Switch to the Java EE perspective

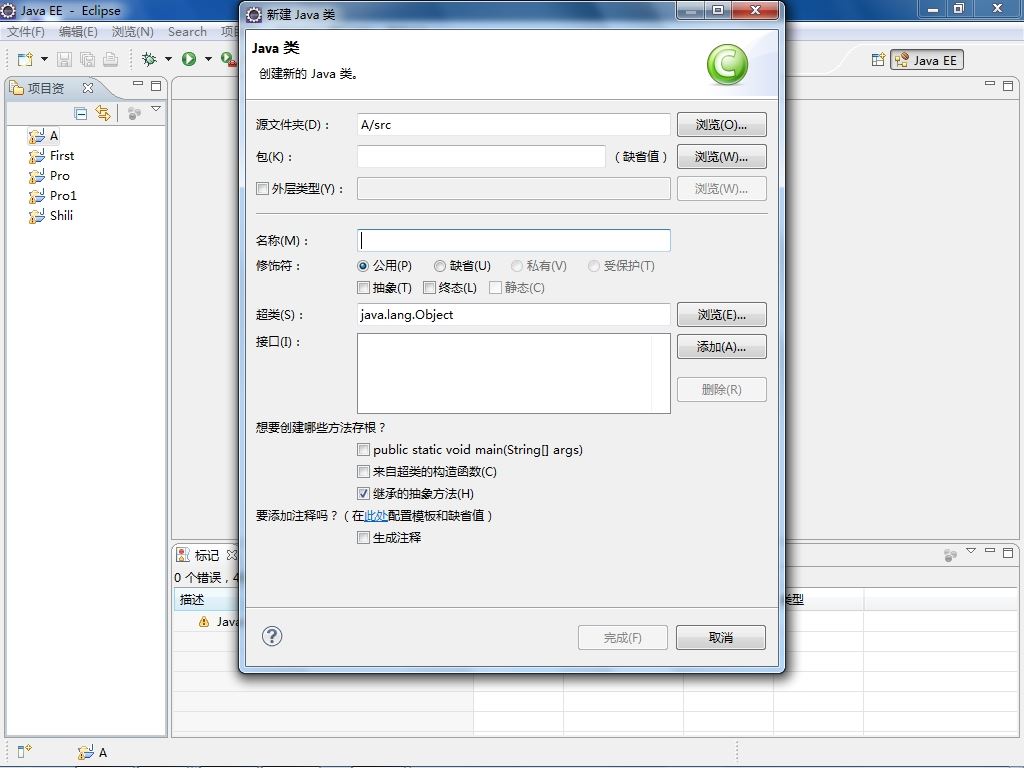pos(926,60)
